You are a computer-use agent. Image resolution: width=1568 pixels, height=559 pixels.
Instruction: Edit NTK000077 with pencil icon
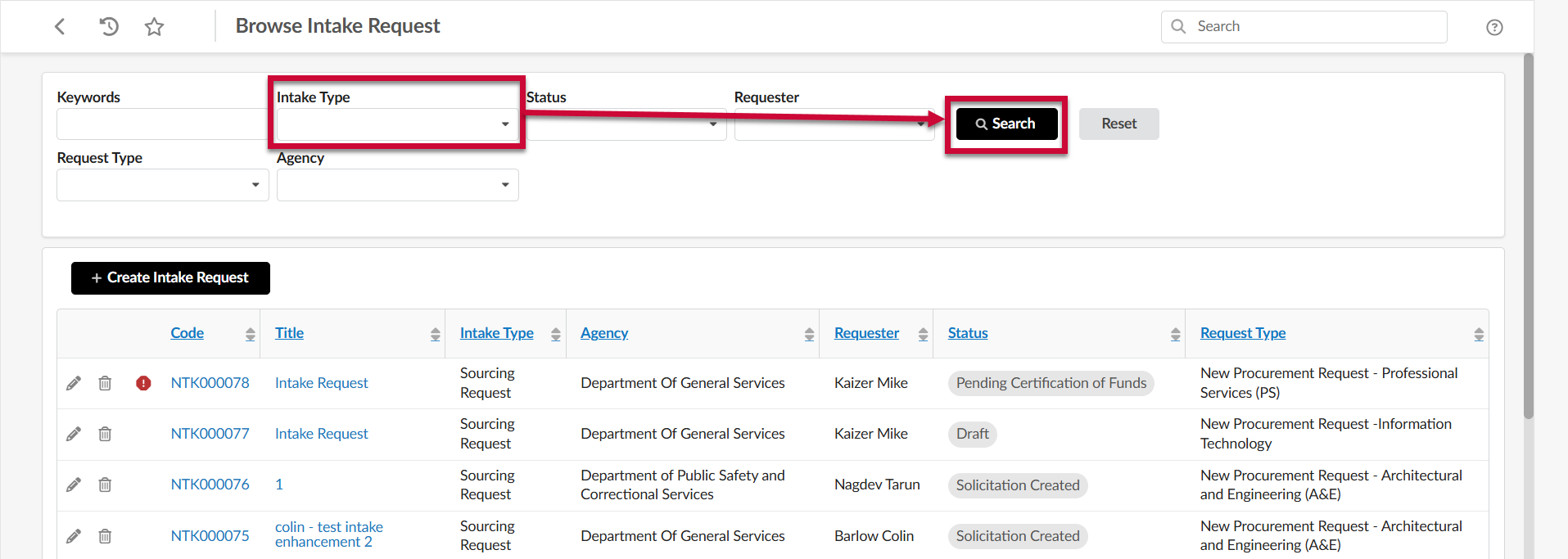[74, 434]
